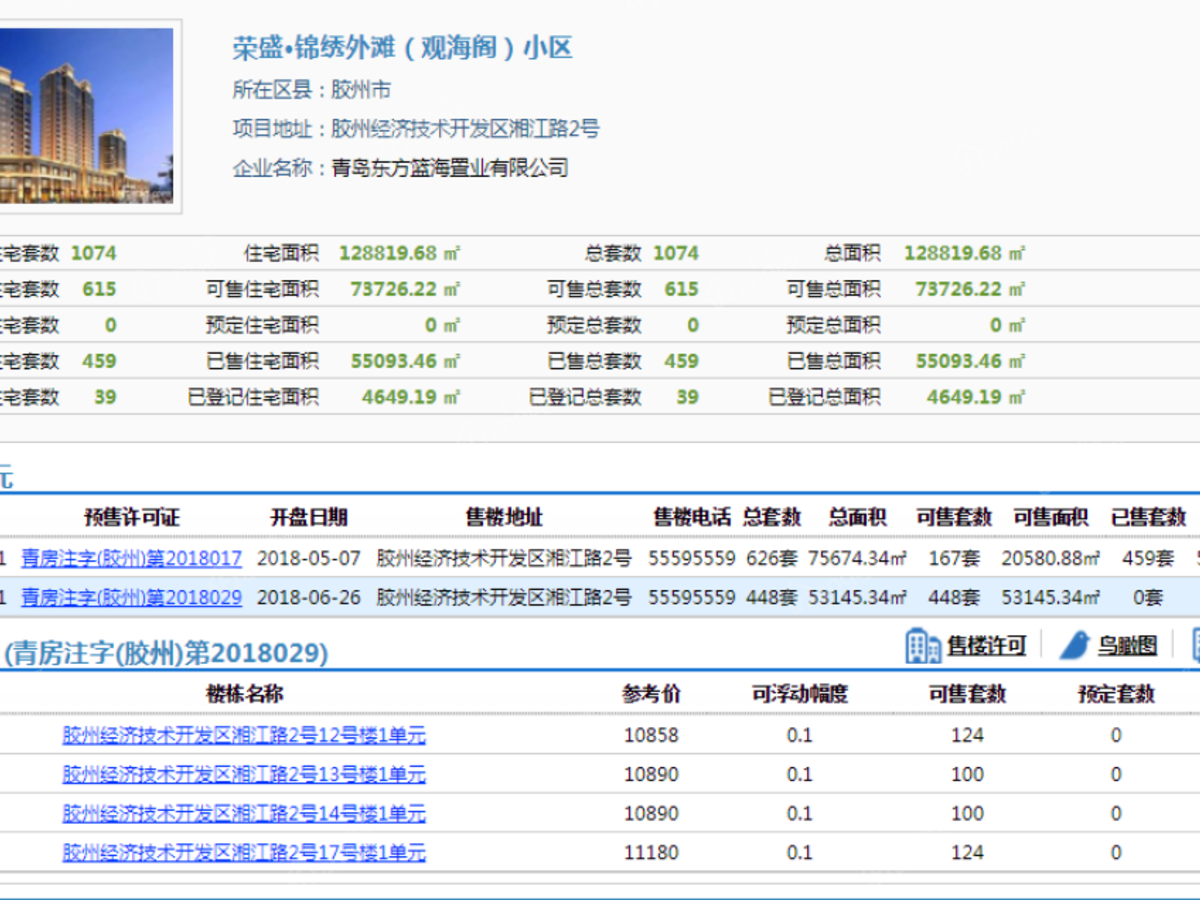Viewport: 1200px width, 900px height.
Task: Click the section heading (青房注字(胶州)第2018029)
Action: 167,654
